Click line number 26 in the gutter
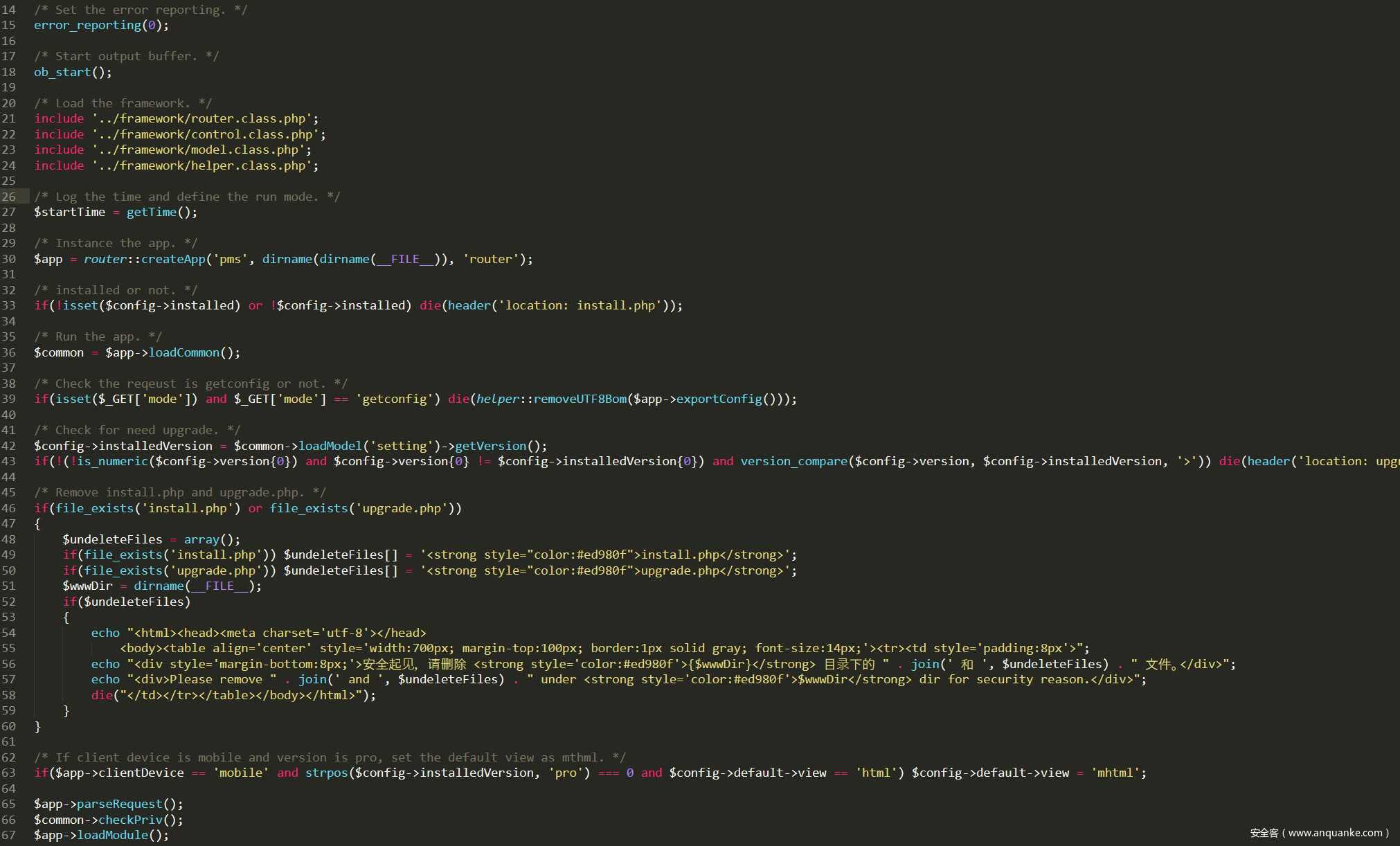Viewport: 1400px width, 846px height. (x=9, y=197)
